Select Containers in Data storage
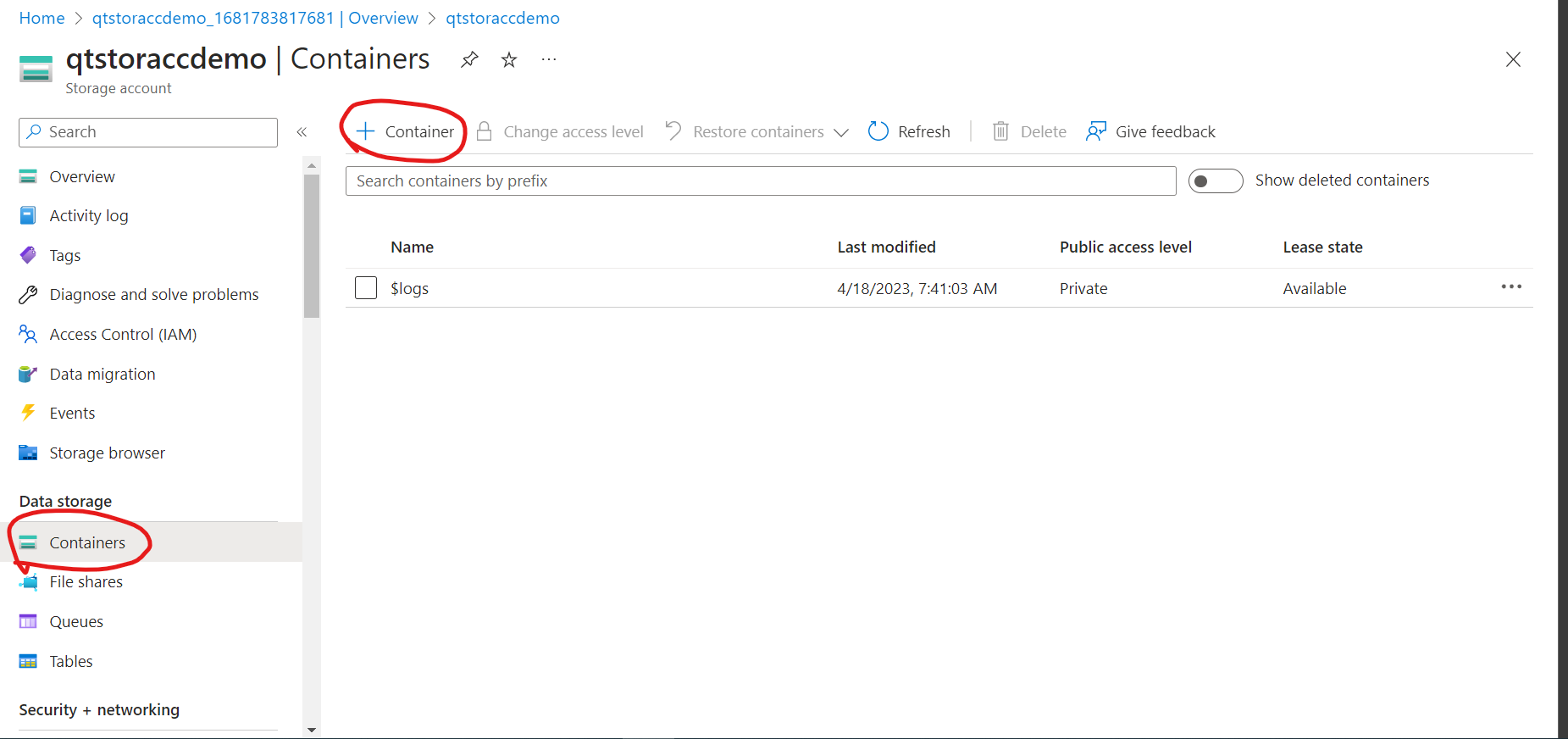The image size is (1568, 739). 87,543
